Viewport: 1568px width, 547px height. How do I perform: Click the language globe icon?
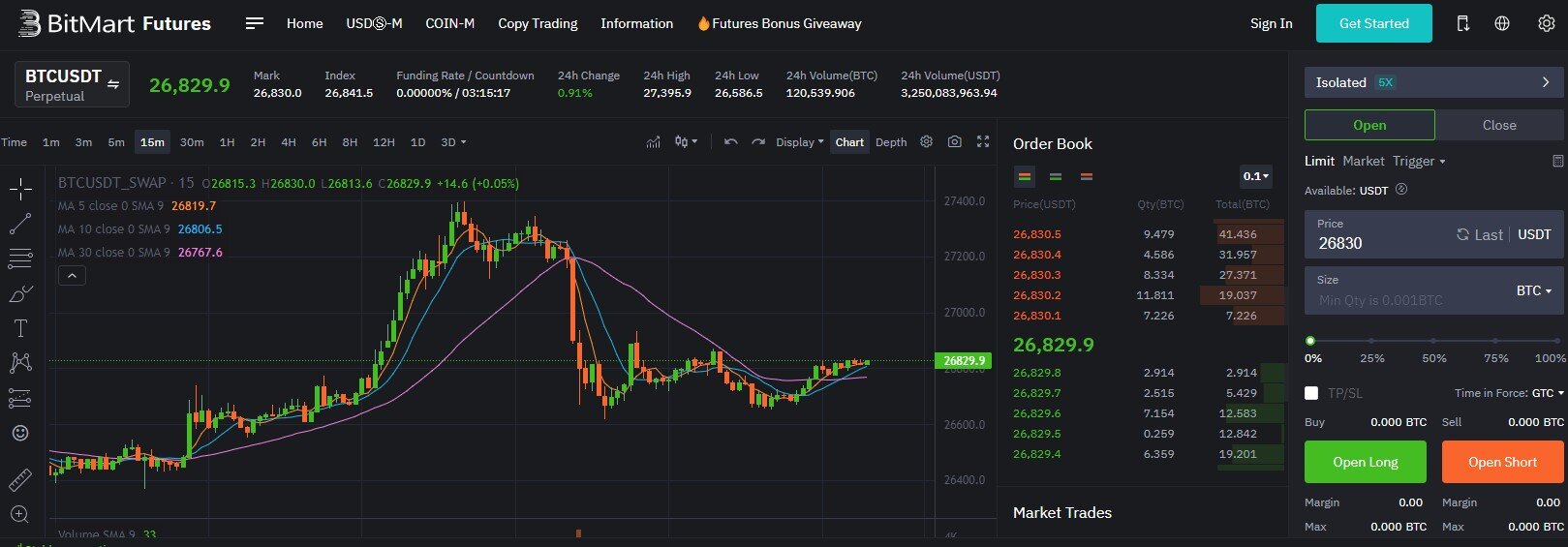[x=1502, y=23]
